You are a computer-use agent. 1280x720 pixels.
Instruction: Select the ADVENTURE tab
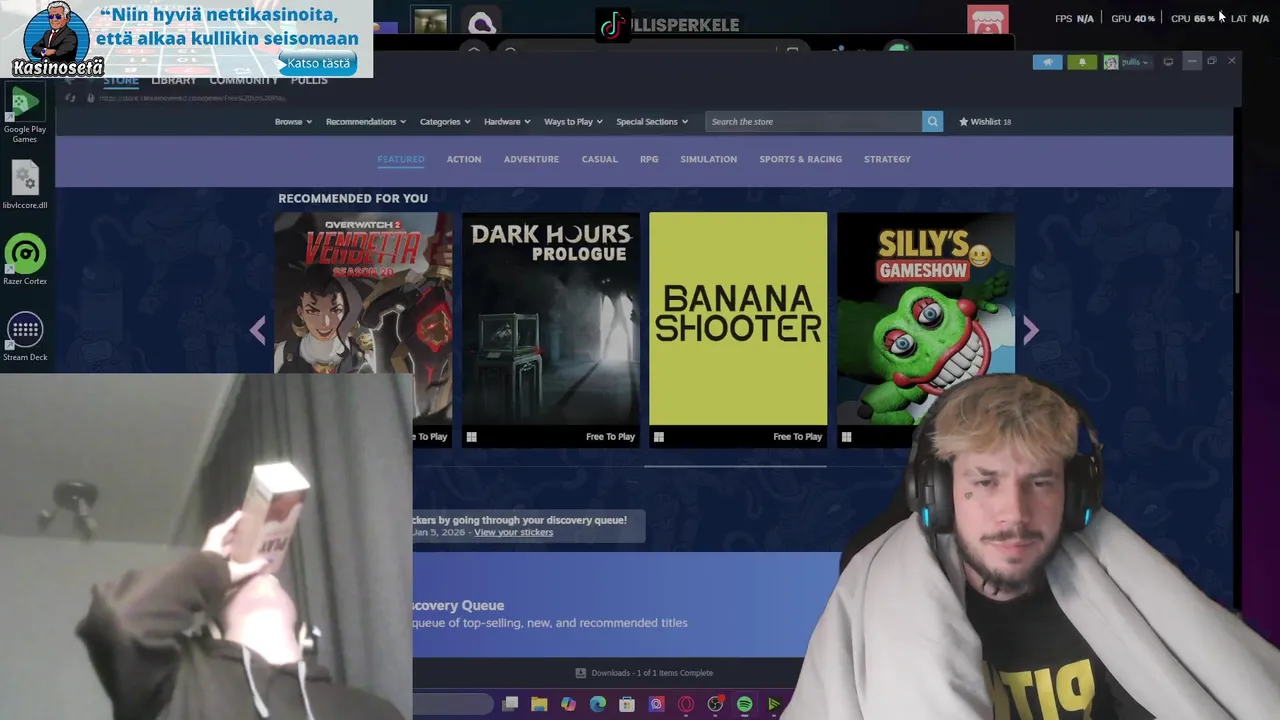(531, 159)
